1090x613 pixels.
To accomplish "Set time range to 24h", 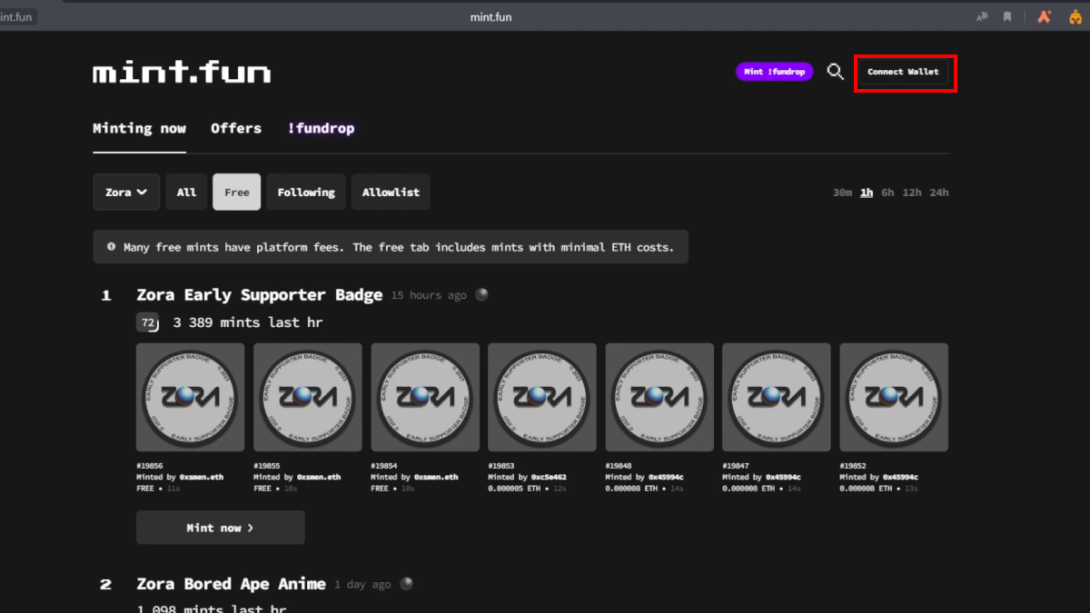I will coord(939,193).
